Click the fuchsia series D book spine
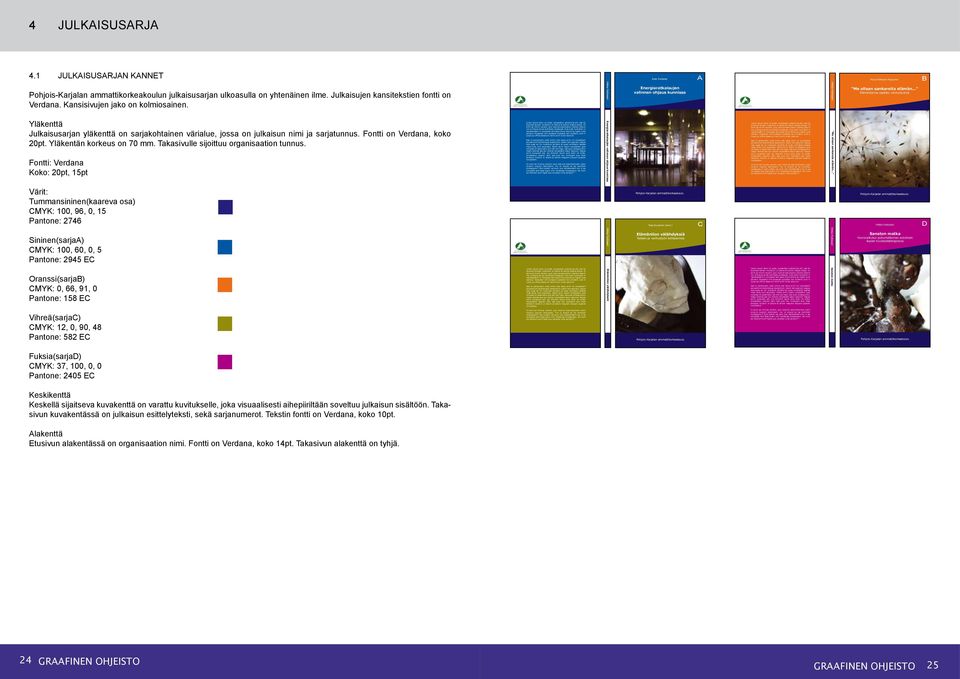Viewport: 960px width, 679px height. (x=832, y=283)
